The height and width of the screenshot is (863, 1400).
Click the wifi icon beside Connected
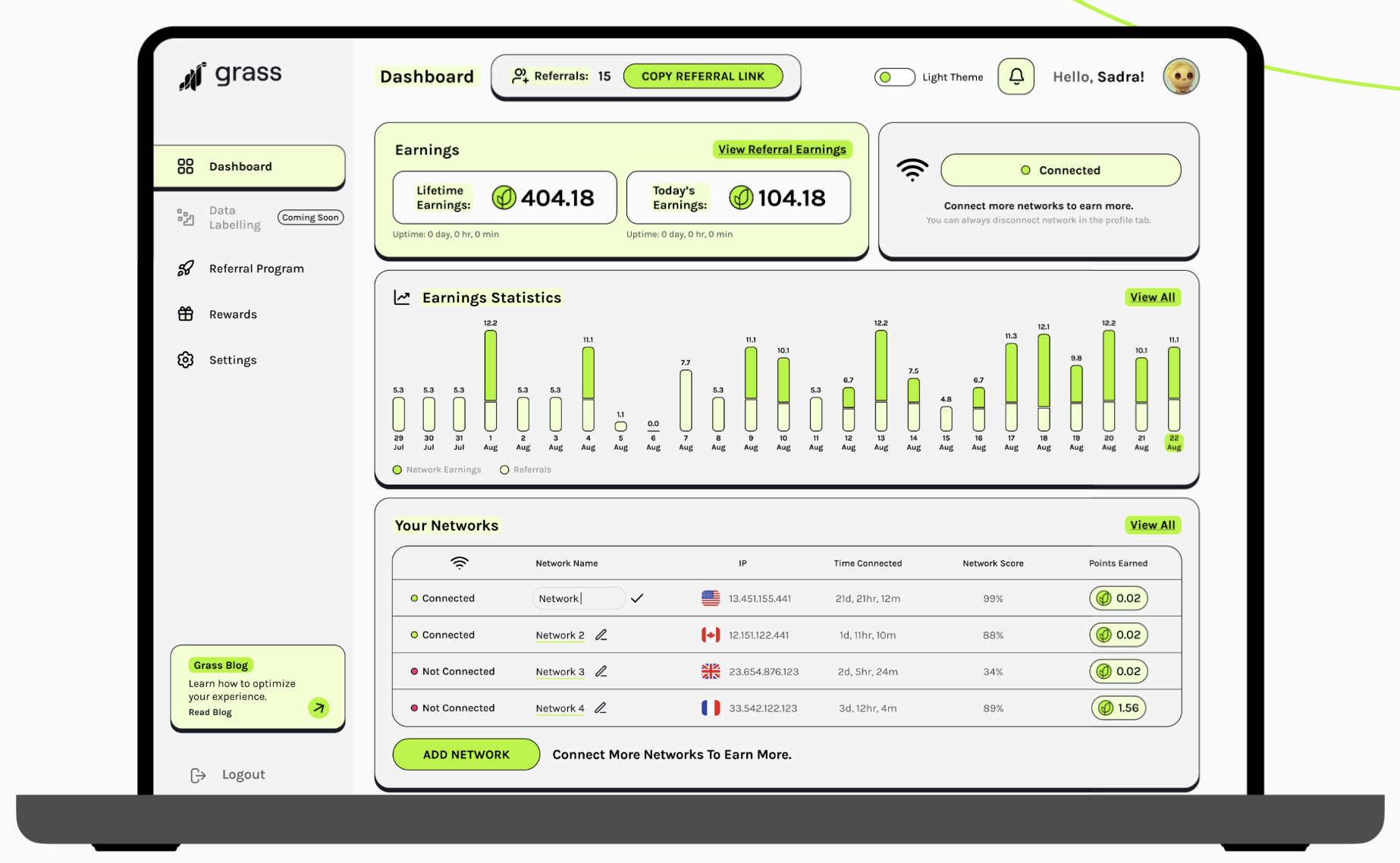click(x=912, y=170)
